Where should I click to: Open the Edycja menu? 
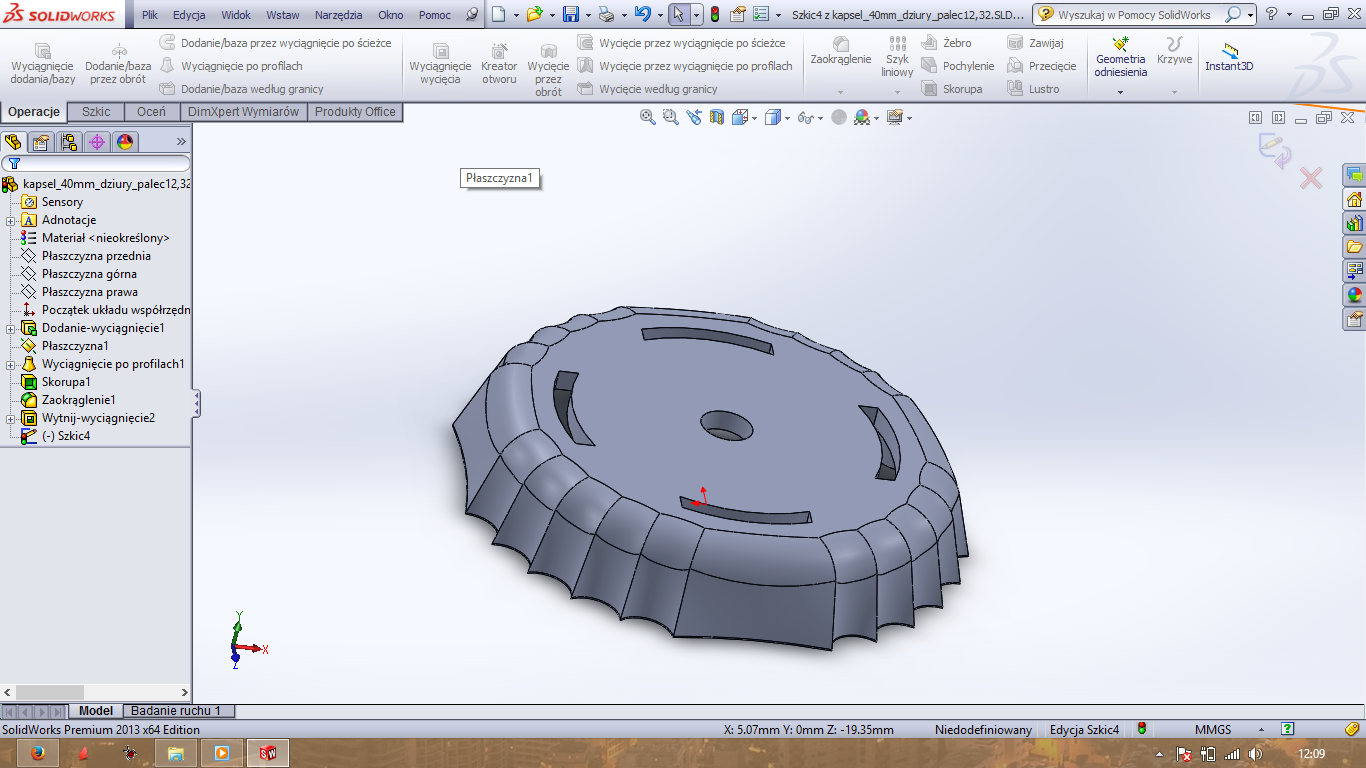click(189, 15)
